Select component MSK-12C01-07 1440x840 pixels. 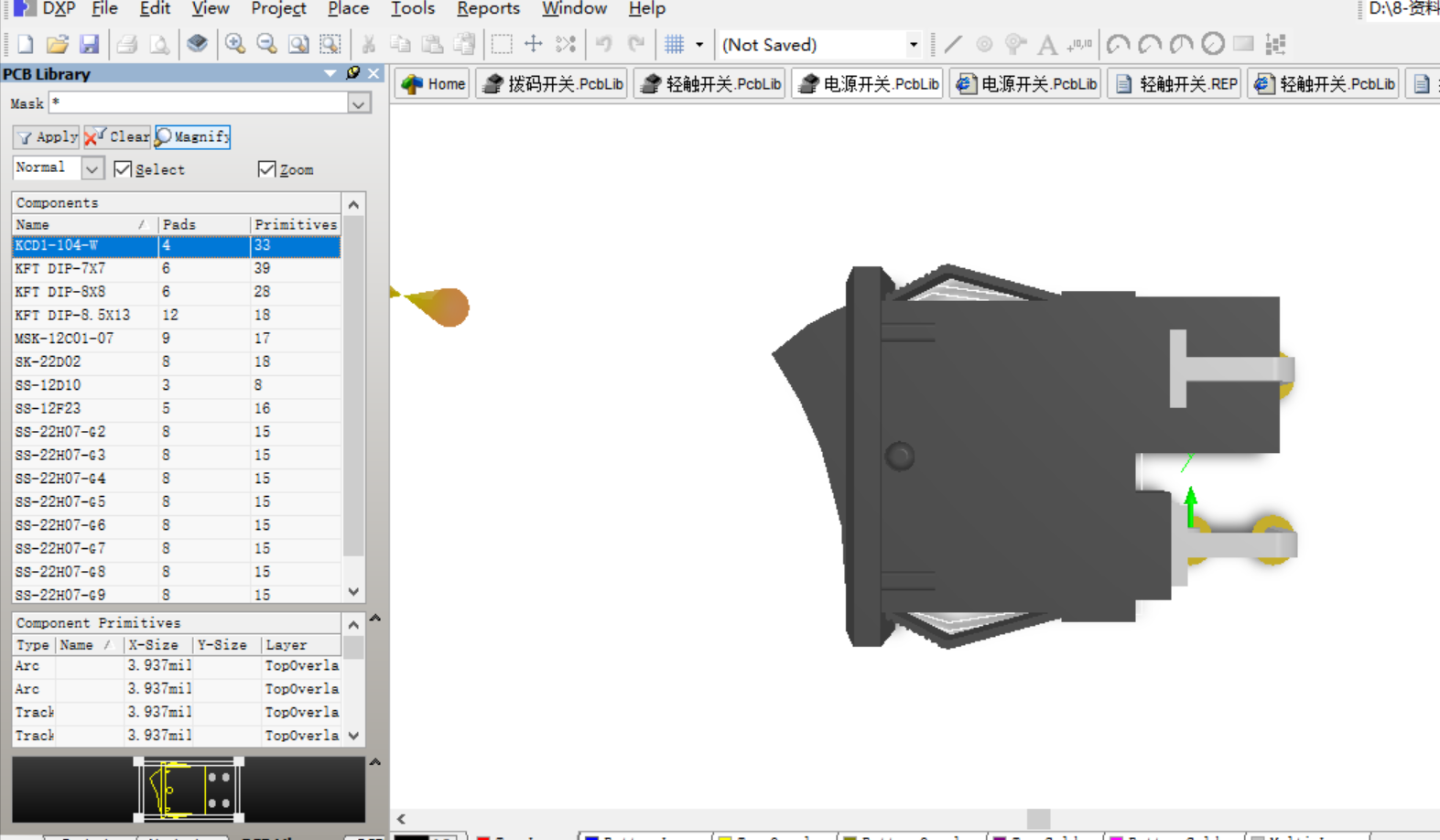pos(177,339)
